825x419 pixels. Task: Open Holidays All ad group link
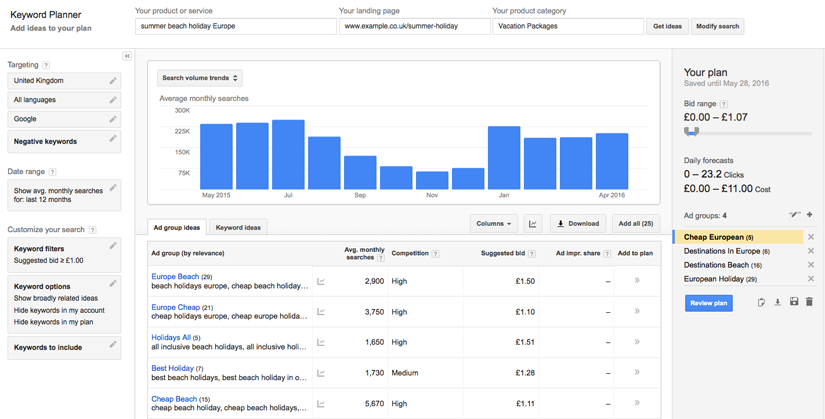click(171, 337)
